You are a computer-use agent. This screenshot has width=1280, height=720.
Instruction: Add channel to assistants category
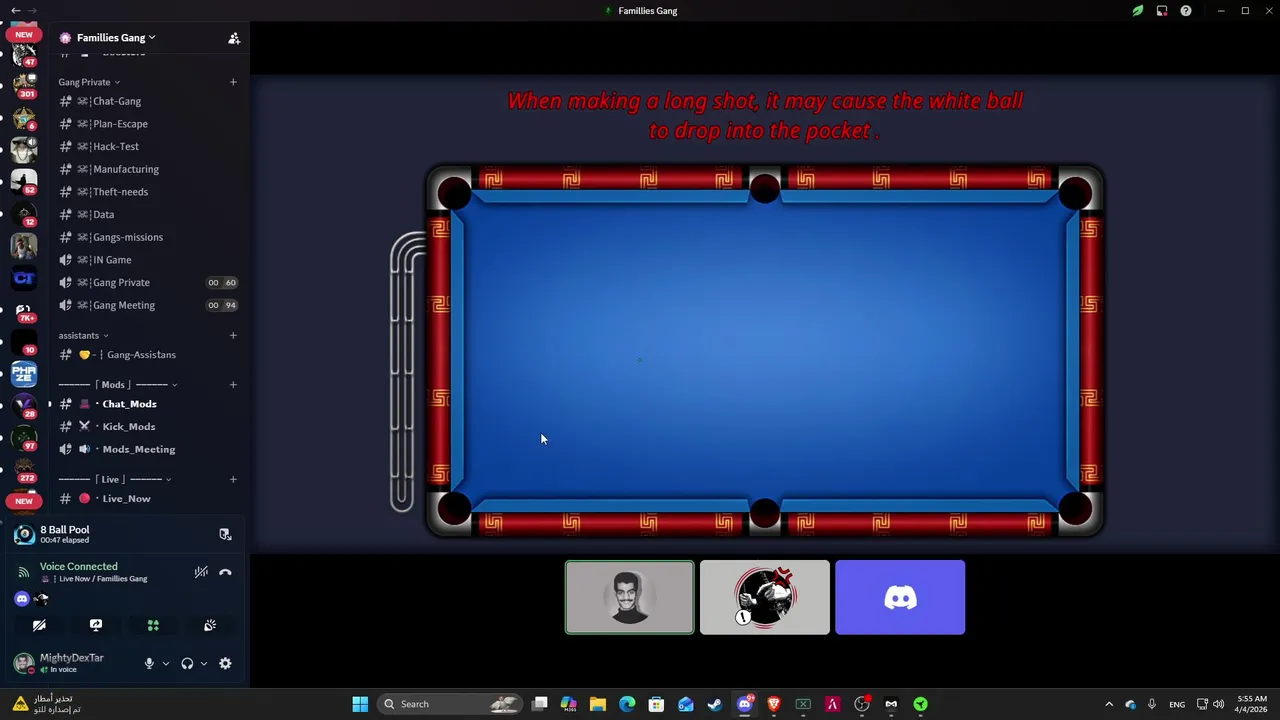coord(233,335)
